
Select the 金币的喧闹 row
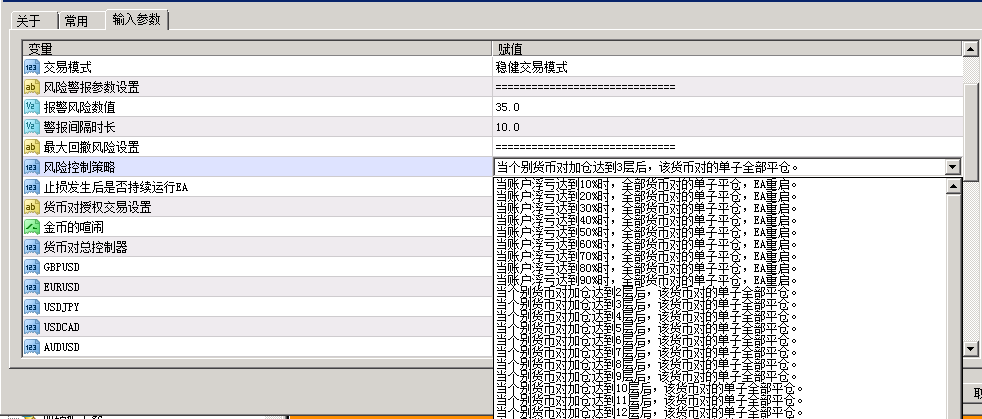click(257, 227)
